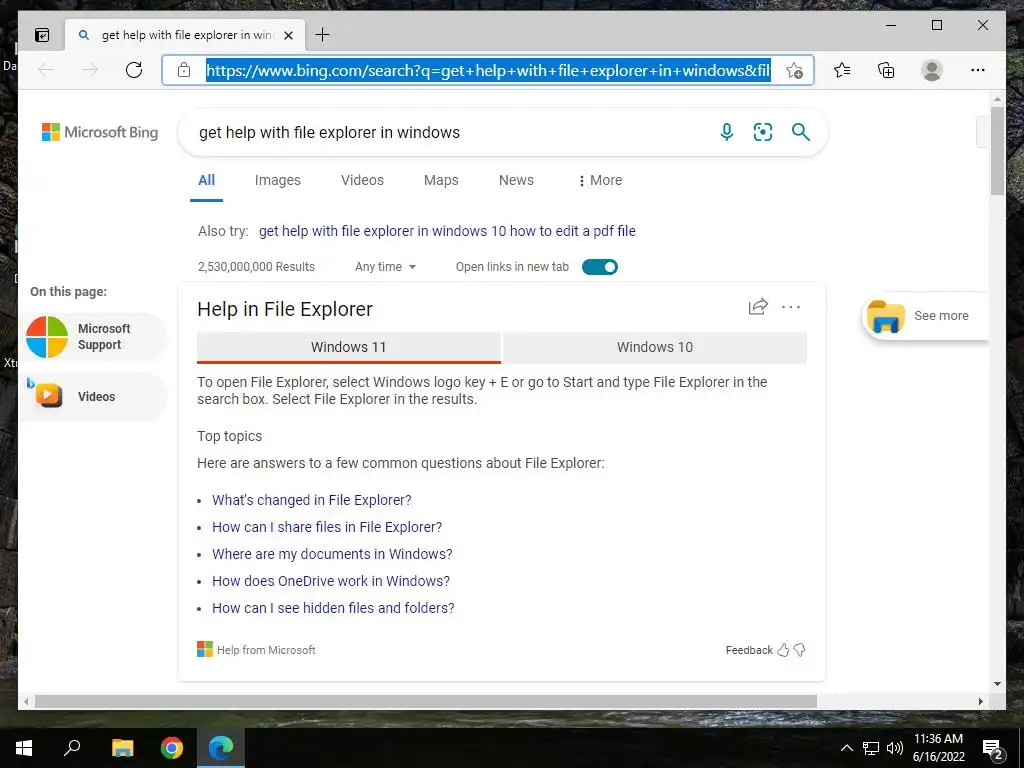Open Bing visual search
Image resolution: width=1024 pixels, height=768 pixels.
click(x=763, y=132)
